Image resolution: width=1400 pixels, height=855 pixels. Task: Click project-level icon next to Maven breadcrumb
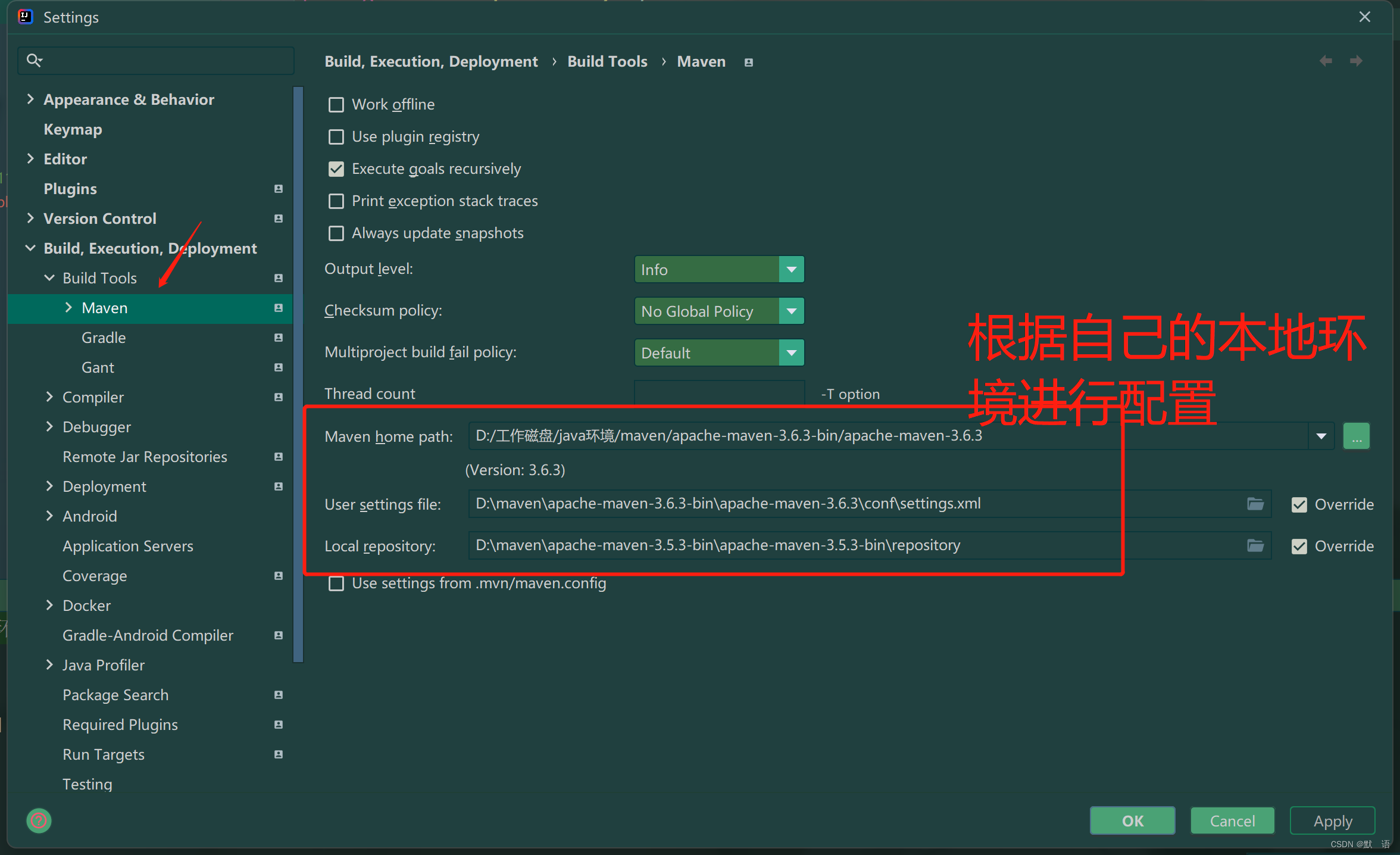749,63
